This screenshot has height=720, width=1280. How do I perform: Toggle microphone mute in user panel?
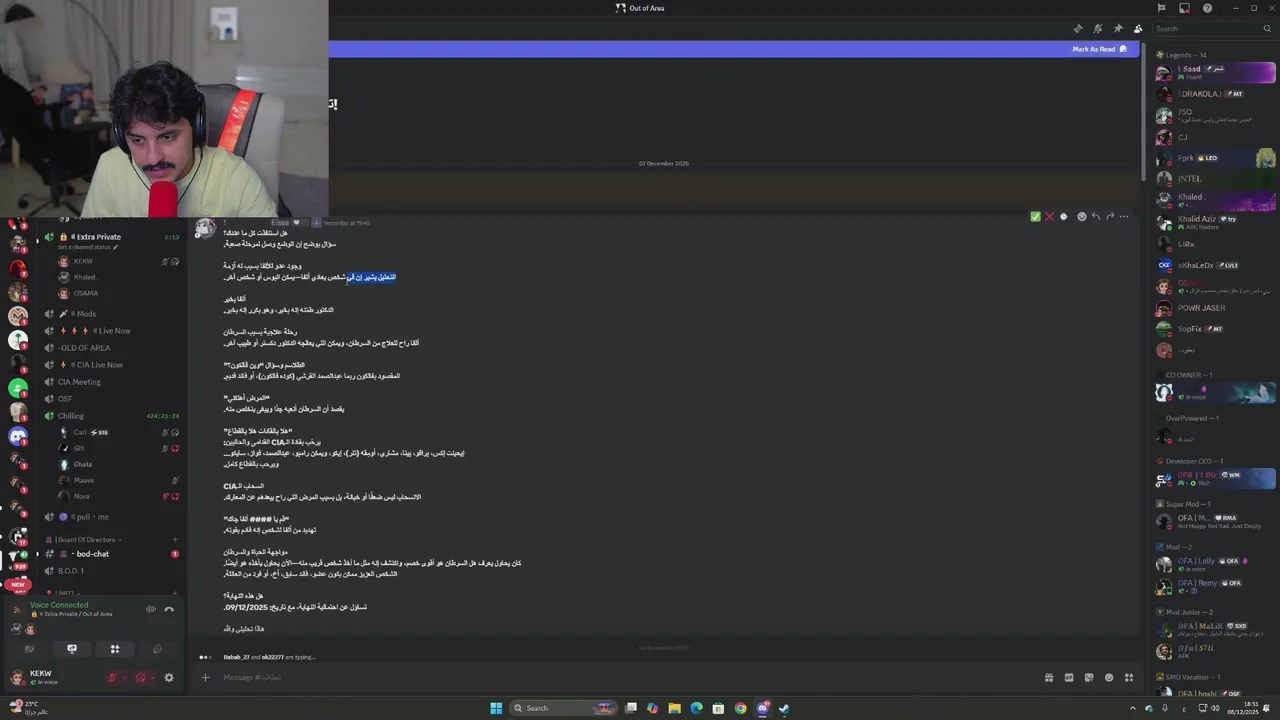coord(112,678)
